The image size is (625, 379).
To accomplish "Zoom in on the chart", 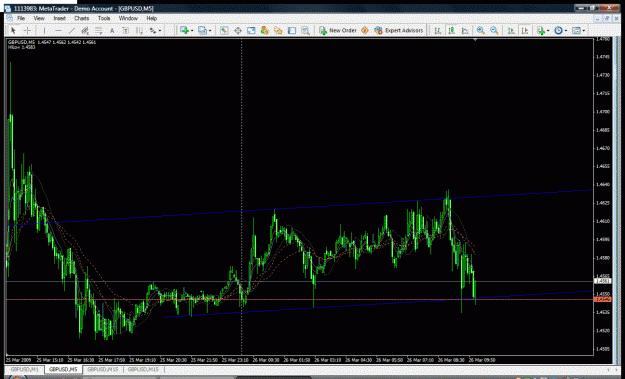I will tap(481, 30).
